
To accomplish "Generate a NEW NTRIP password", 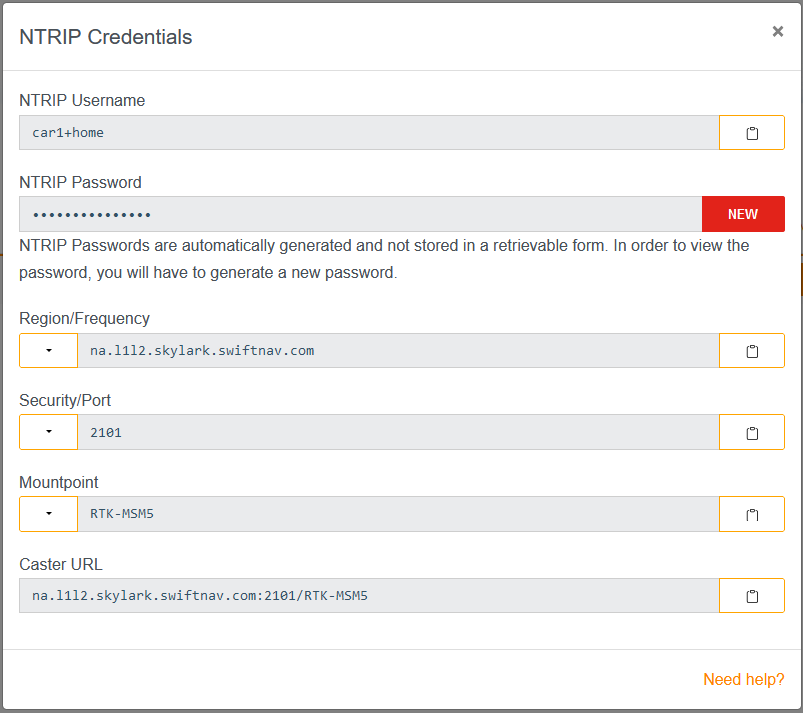I will click(743, 214).
